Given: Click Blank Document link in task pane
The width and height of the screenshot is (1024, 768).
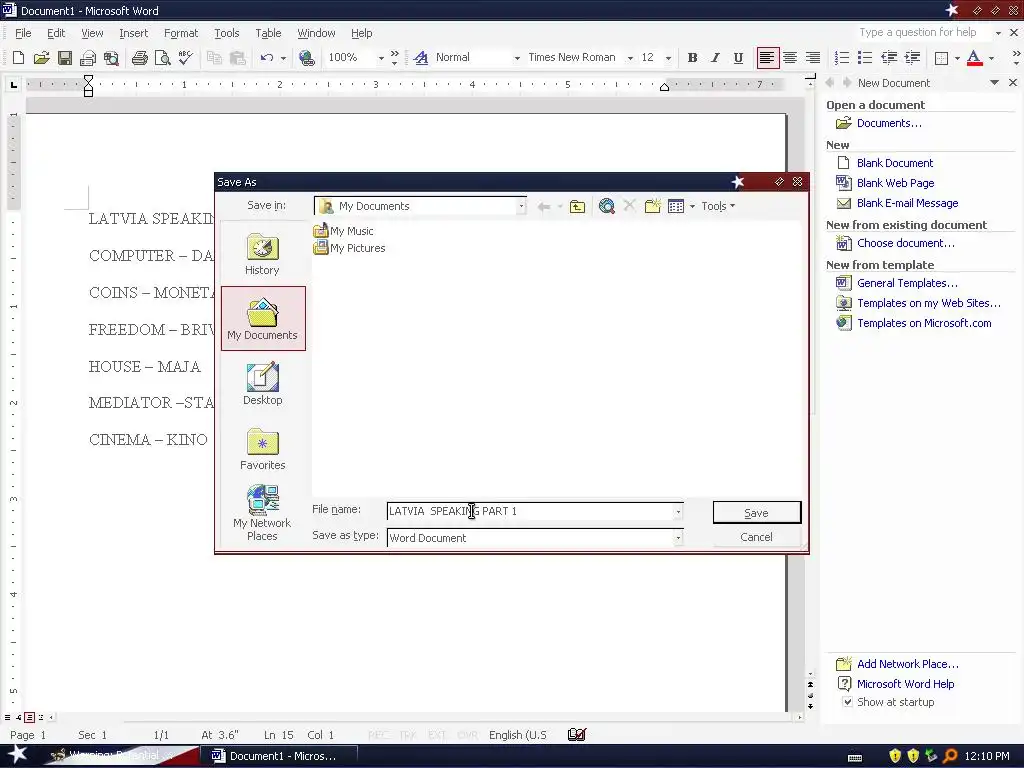Looking at the screenshot, I should 895,163.
